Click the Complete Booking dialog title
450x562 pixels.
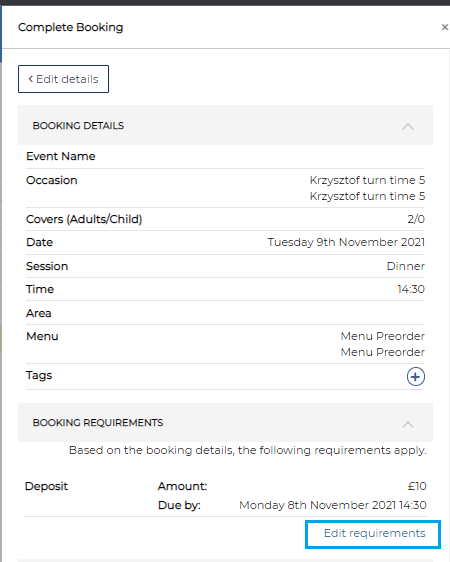tap(71, 27)
